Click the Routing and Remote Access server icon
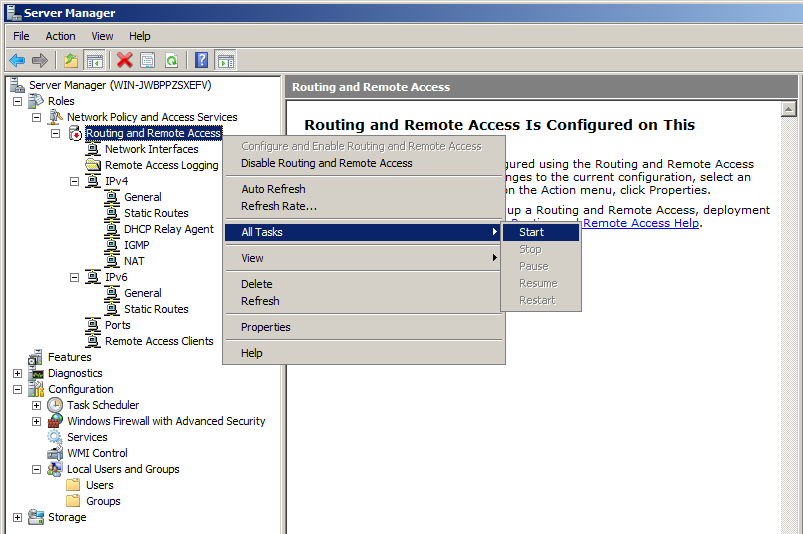 pyautogui.click(x=75, y=133)
